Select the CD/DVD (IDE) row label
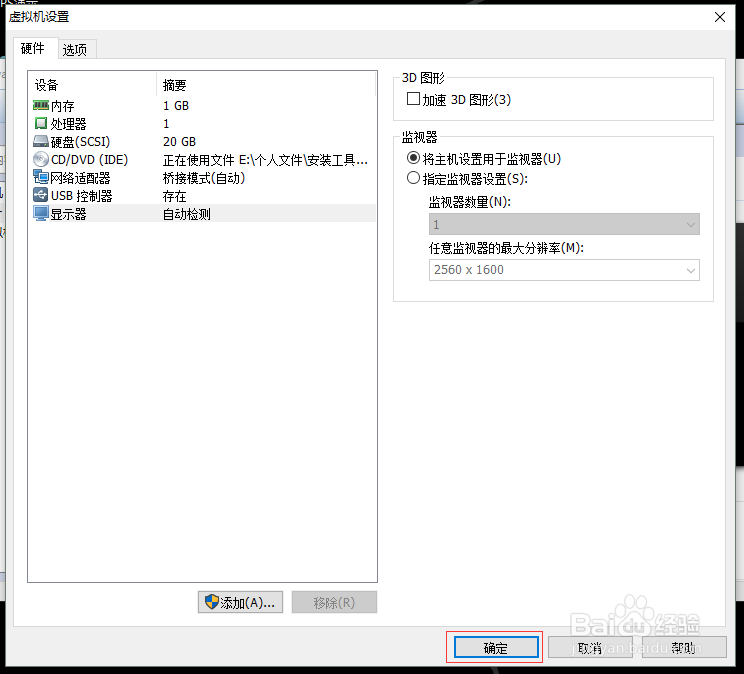The image size is (744, 674). 89,160
